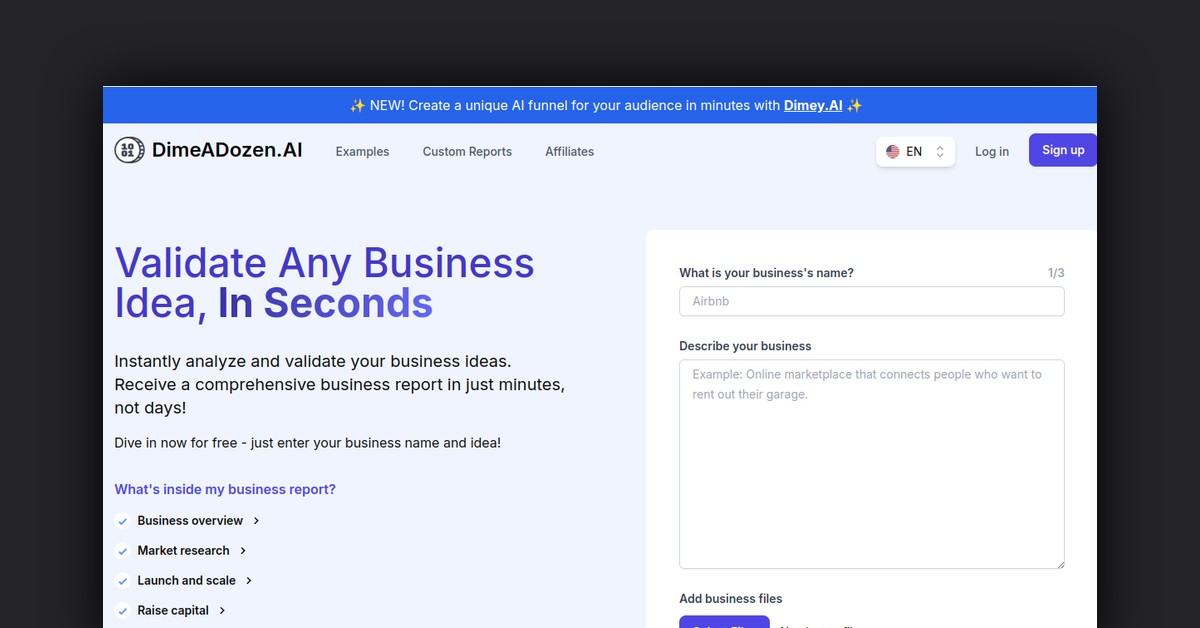Image resolution: width=1200 pixels, height=628 pixels.
Task: Expand the Launch and scale chevron
Action: [x=249, y=581]
